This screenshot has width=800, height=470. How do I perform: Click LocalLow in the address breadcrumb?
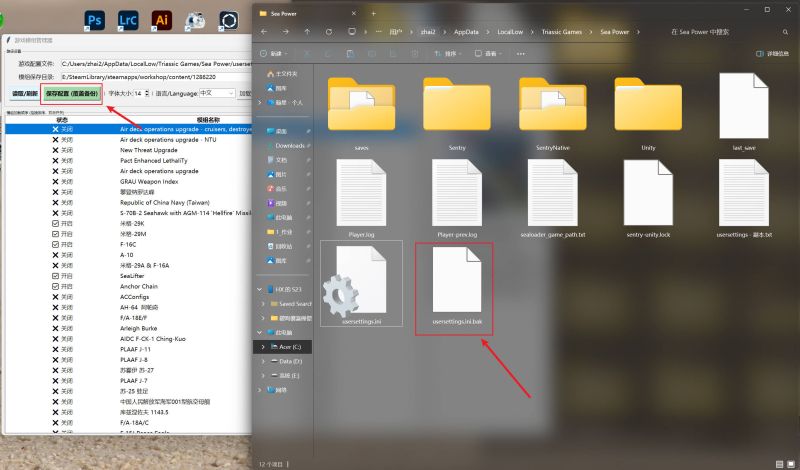(510, 32)
